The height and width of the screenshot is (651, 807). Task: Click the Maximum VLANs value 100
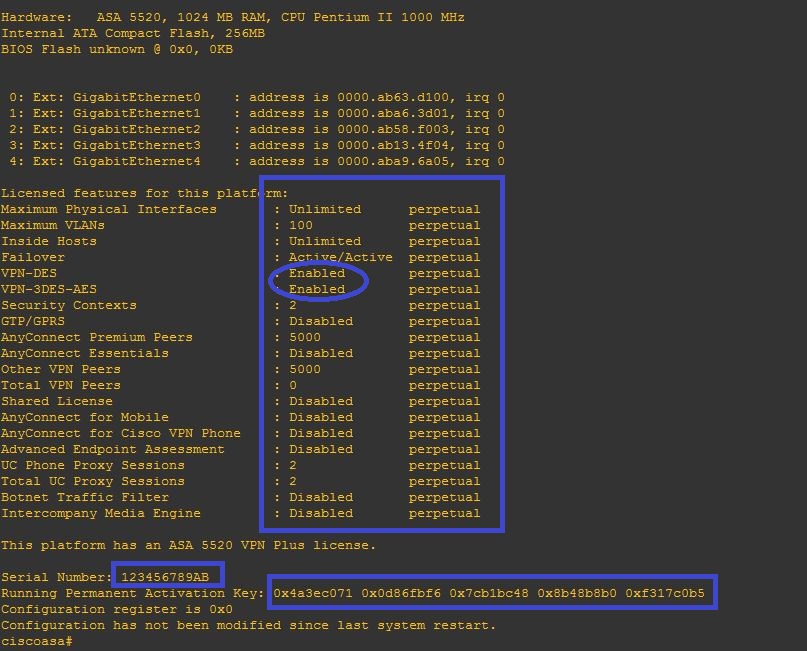301,225
